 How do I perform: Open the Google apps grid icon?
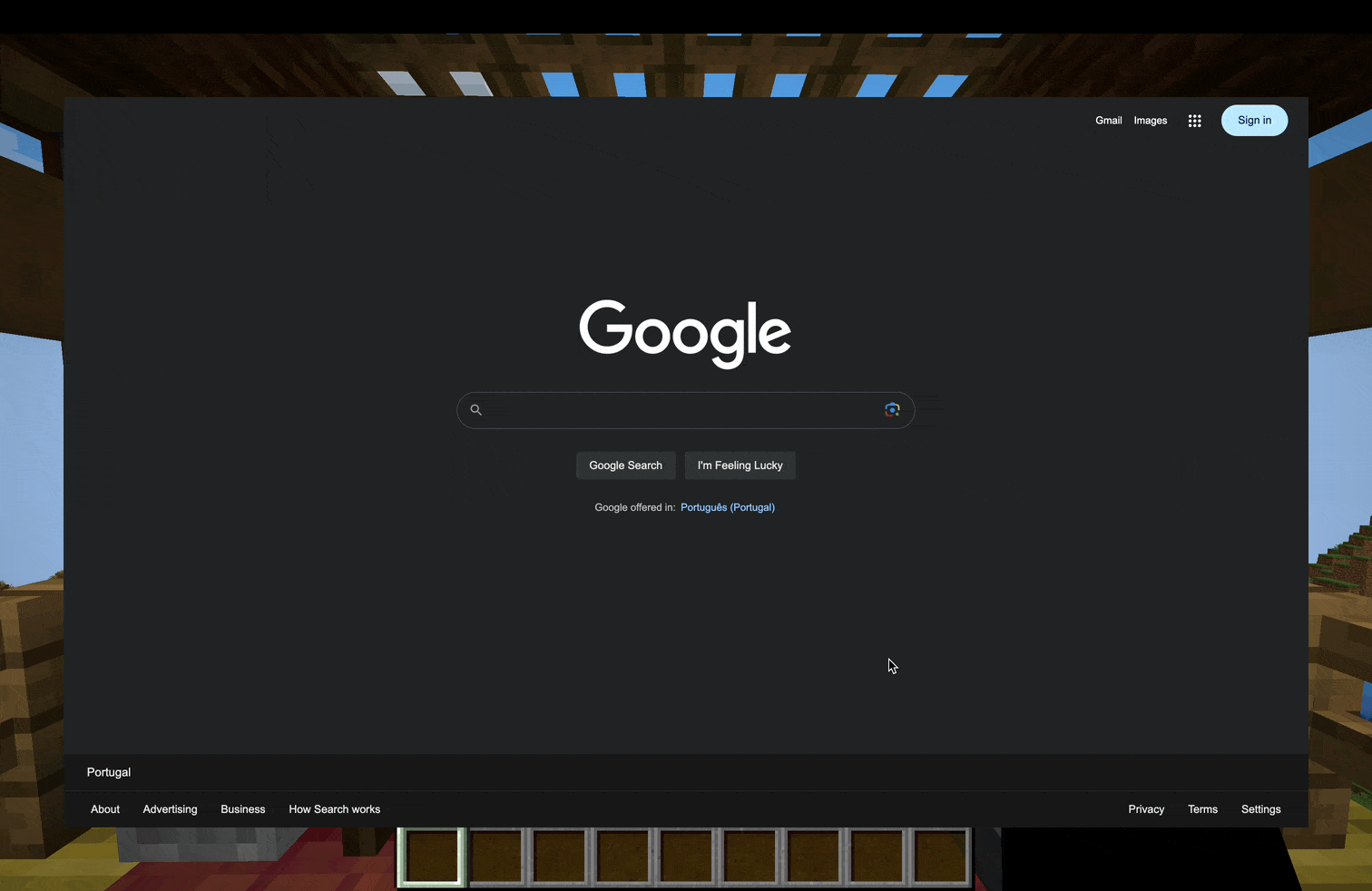click(1194, 121)
